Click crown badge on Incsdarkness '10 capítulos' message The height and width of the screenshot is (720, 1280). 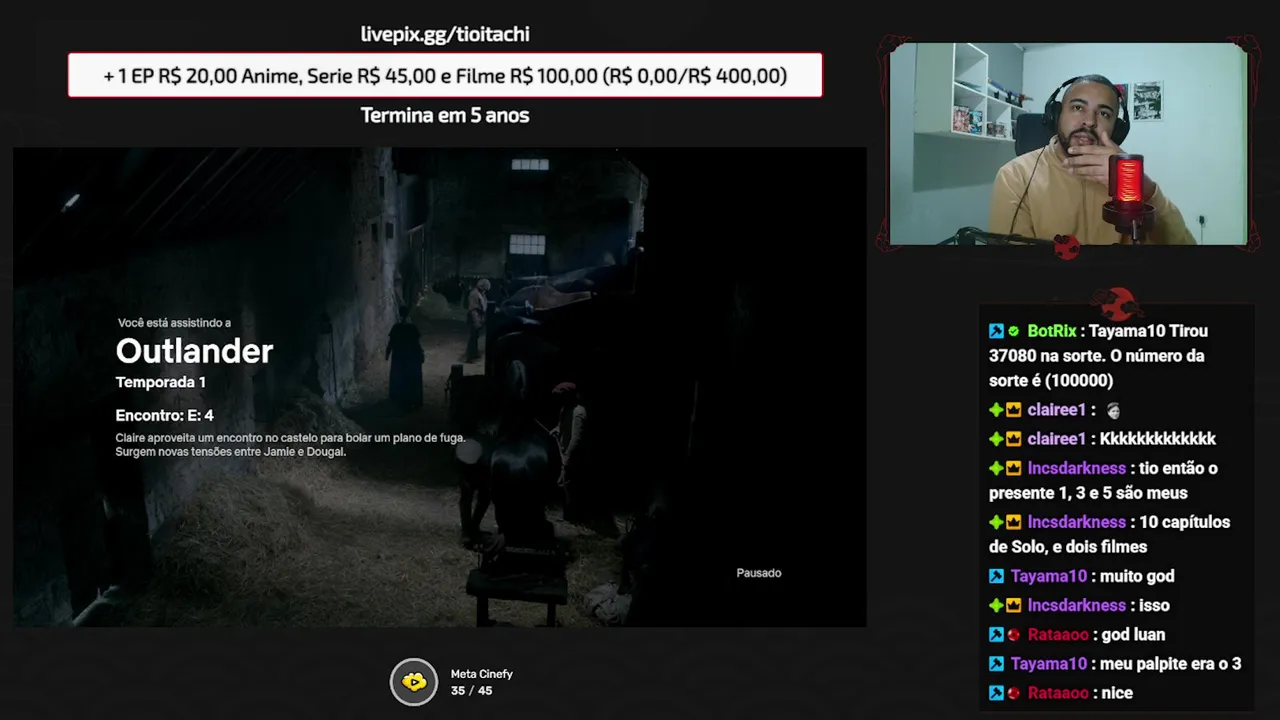[x=1013, y=522]
